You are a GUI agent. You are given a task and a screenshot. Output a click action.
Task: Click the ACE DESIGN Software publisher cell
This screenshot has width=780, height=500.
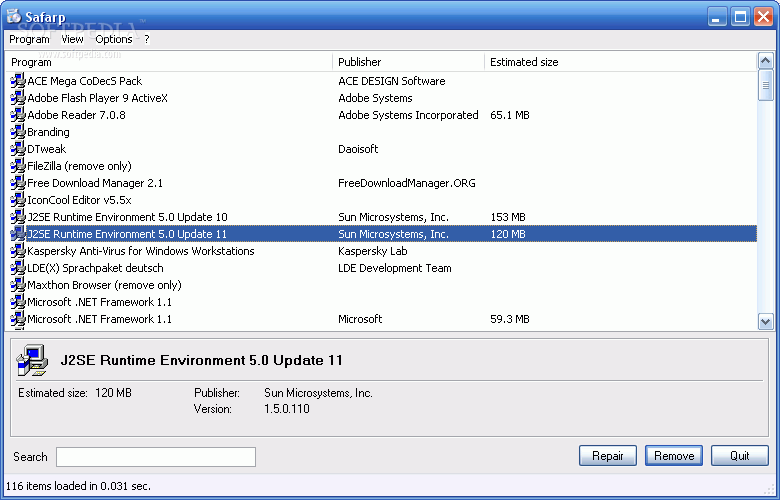pyautogui.click(x=391, y=81)
